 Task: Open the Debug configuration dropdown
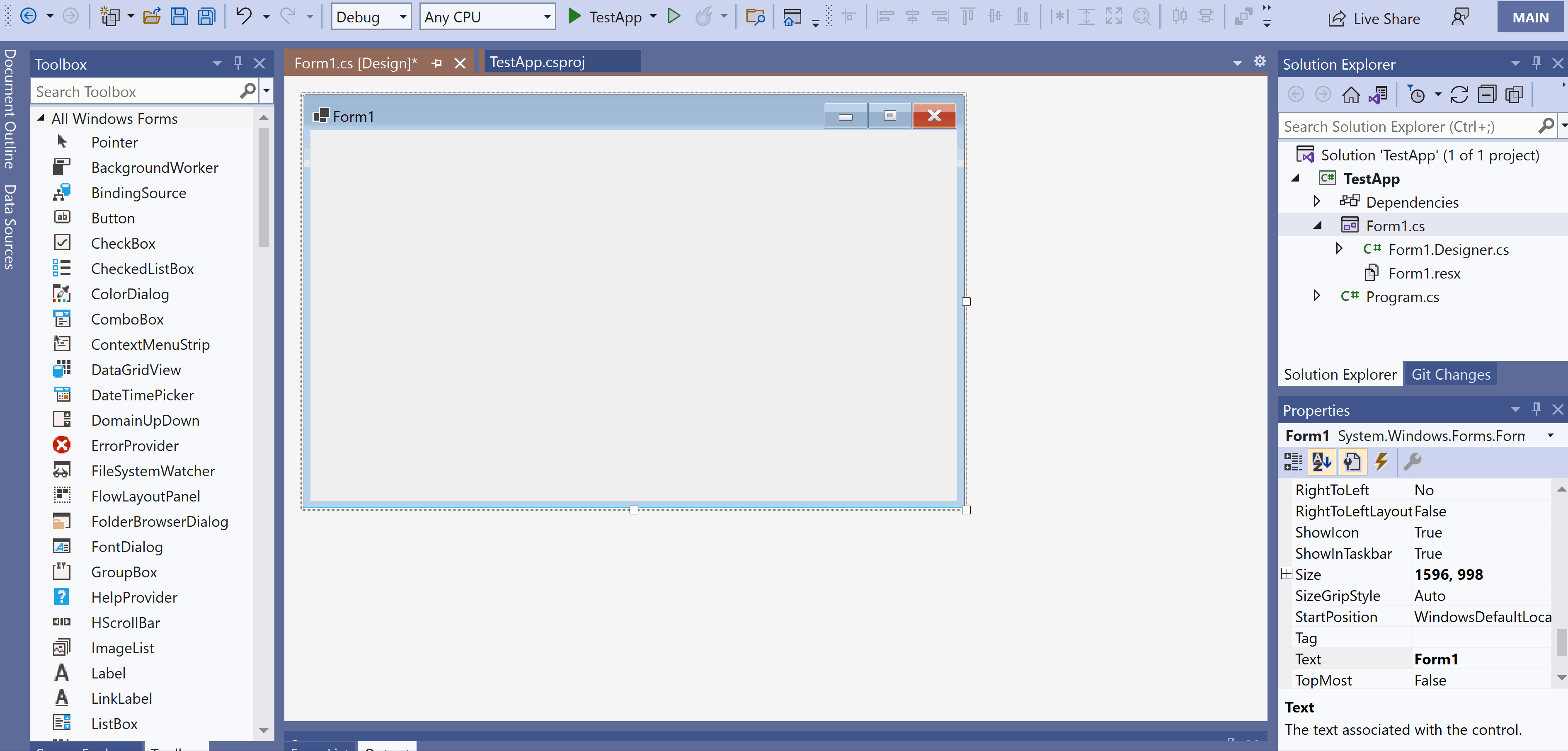click(371, 17)
